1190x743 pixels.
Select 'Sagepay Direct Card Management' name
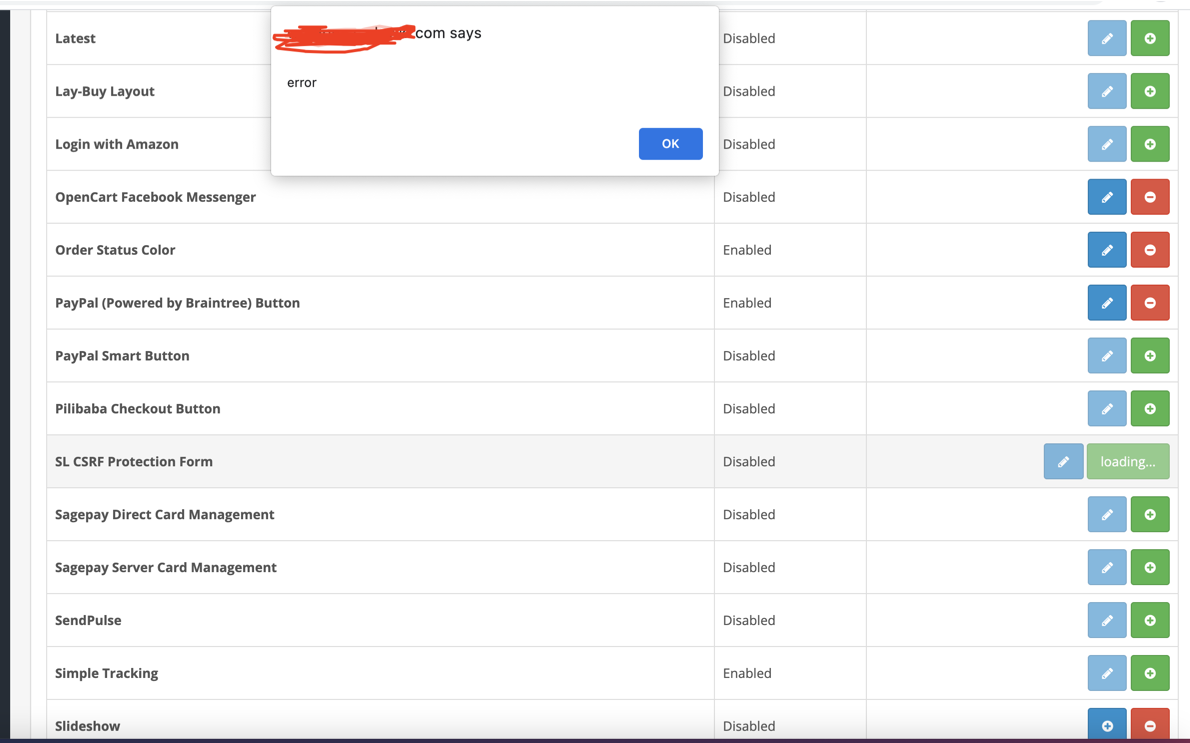pyautogui.click(x=165, y=515)
